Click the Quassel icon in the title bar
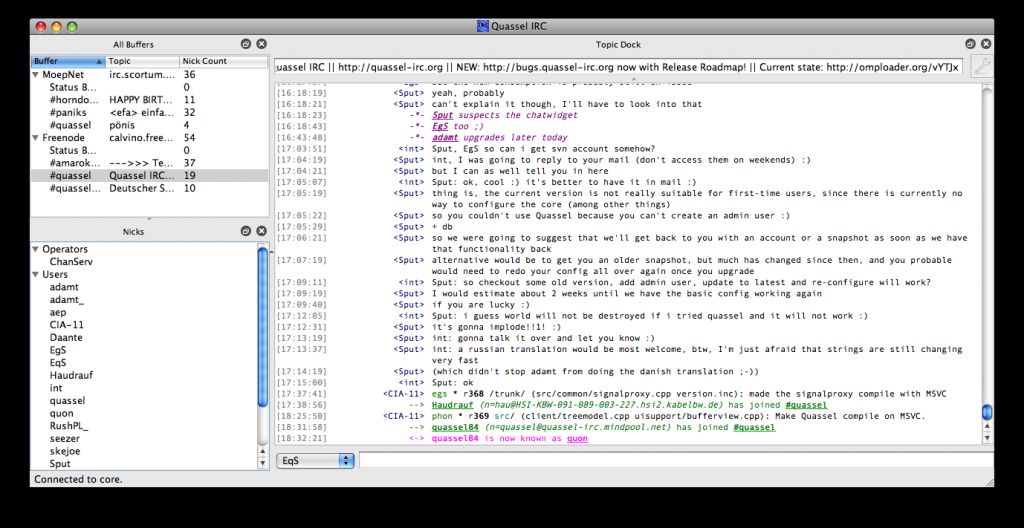 pyautogui.click(x=483, y=26)
